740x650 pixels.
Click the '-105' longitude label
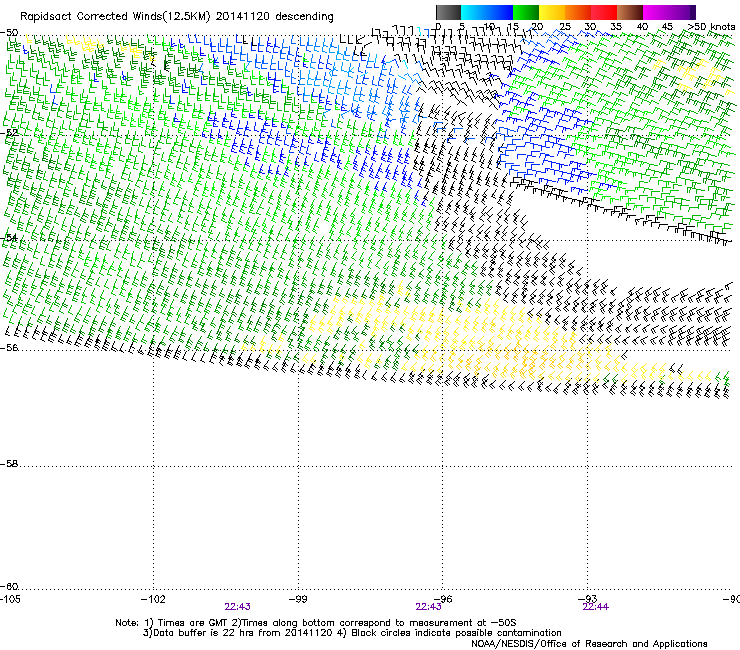[x=10, y=599]
